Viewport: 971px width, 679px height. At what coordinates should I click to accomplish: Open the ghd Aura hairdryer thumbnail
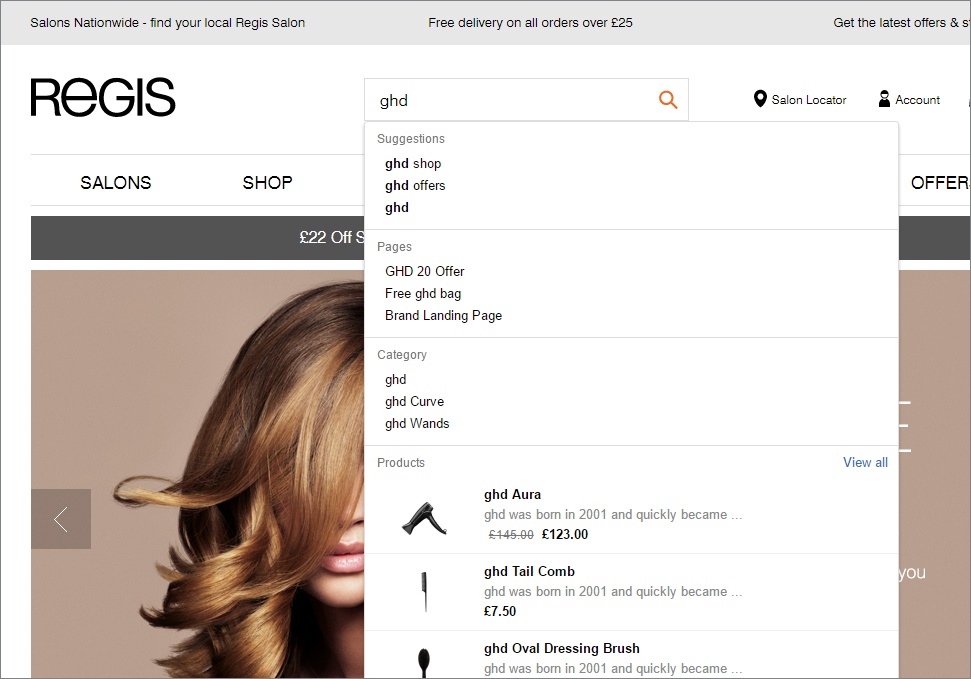[423, 517]
